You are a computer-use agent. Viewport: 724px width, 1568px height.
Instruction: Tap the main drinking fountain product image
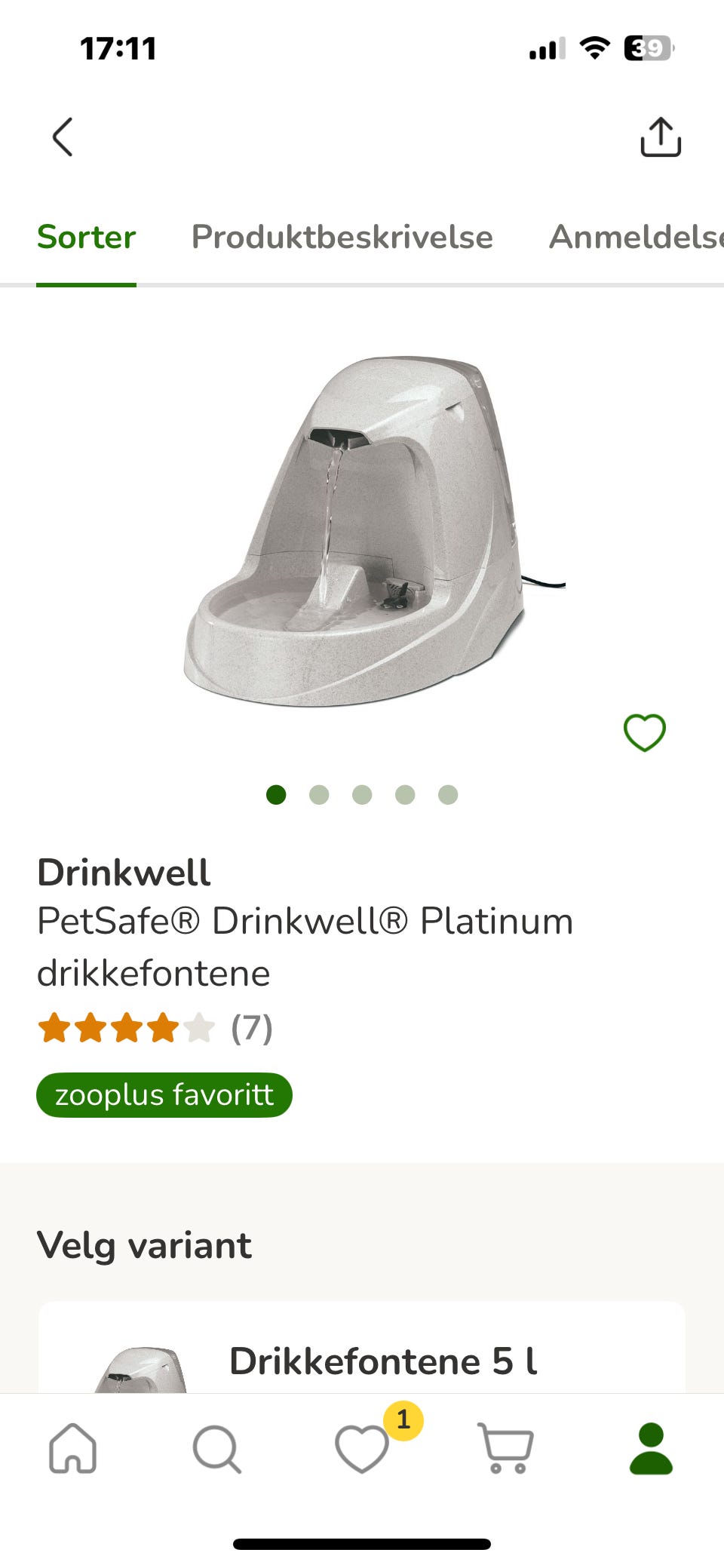374,531
